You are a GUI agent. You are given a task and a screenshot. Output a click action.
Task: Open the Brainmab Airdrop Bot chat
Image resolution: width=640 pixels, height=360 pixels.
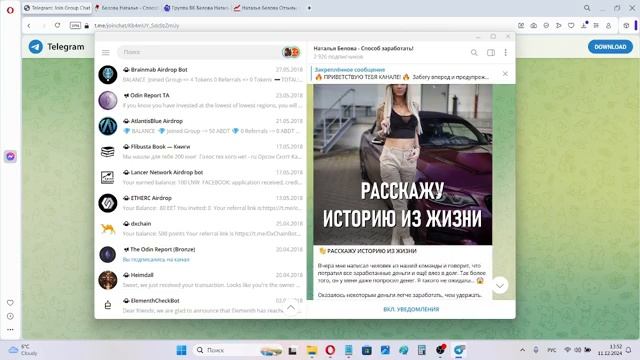[x=200, y=74]
